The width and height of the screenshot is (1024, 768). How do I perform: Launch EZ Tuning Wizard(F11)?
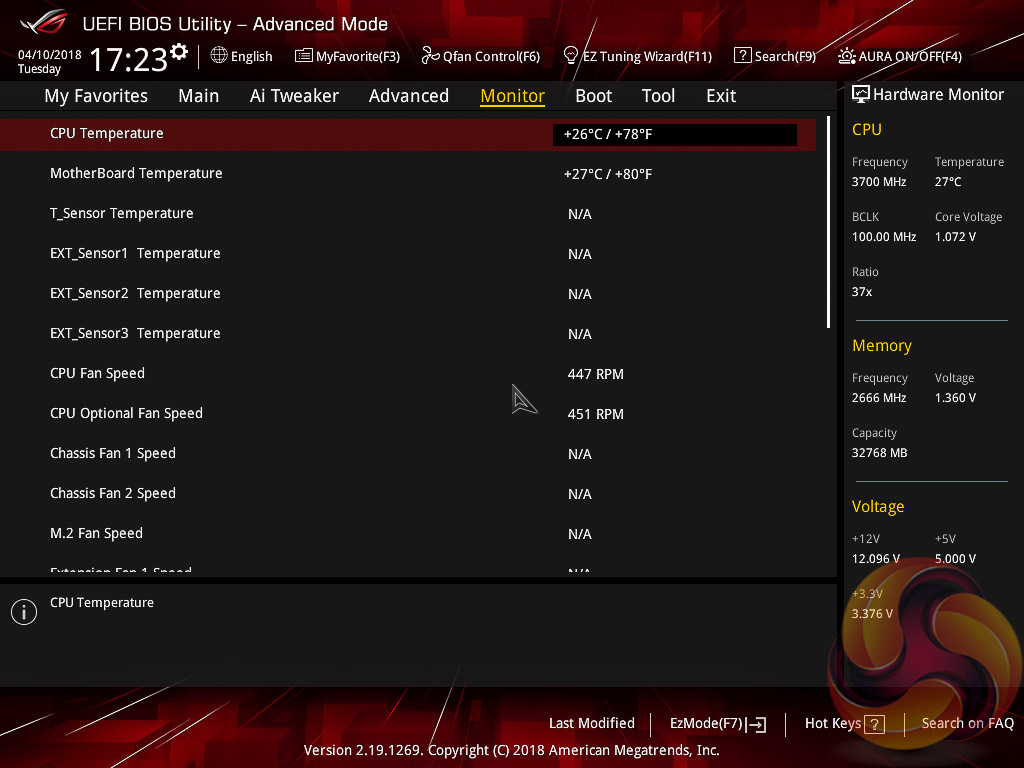[x=637, y=56]
